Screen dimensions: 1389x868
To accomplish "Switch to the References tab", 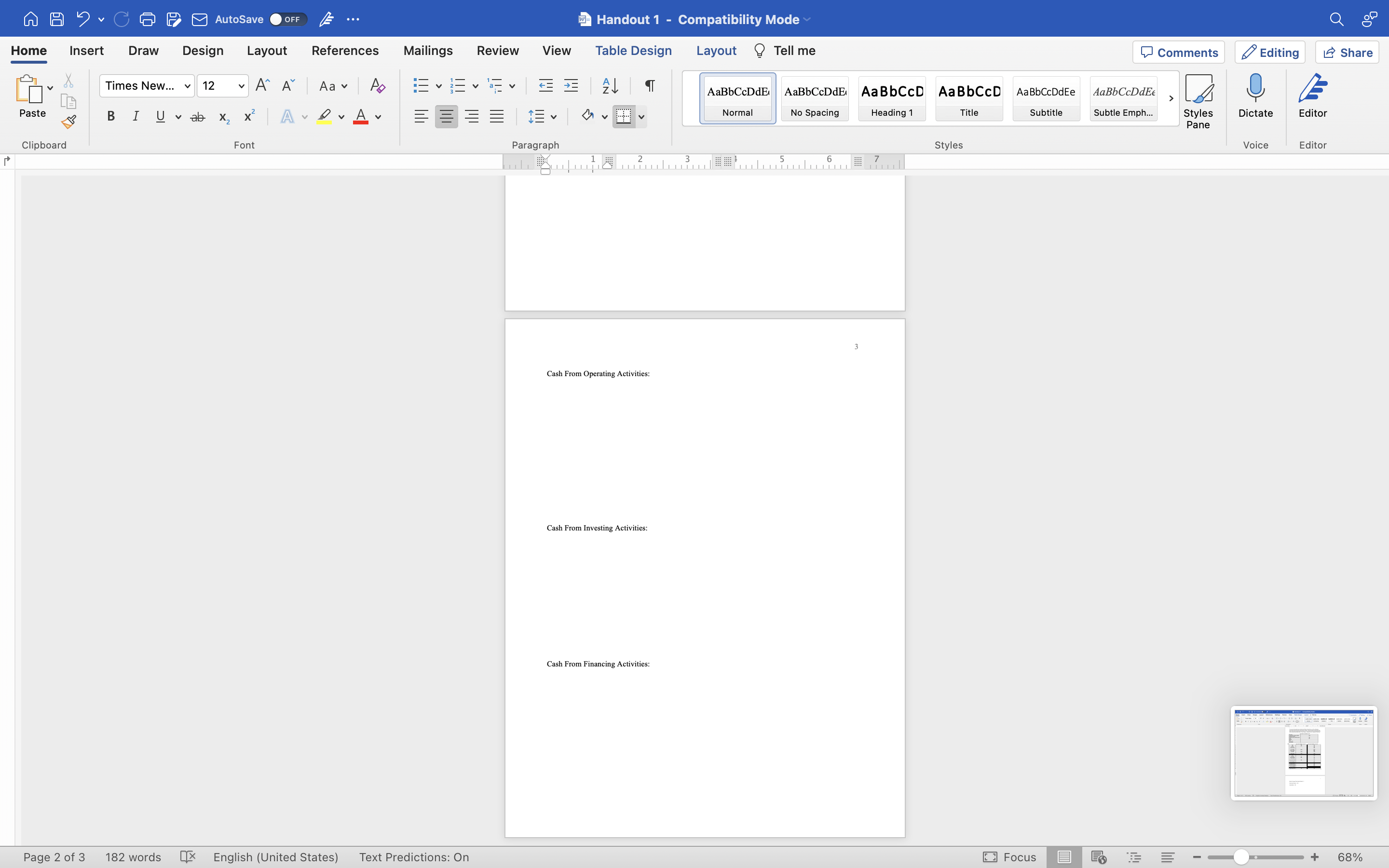I will click(x=344, y=51).
